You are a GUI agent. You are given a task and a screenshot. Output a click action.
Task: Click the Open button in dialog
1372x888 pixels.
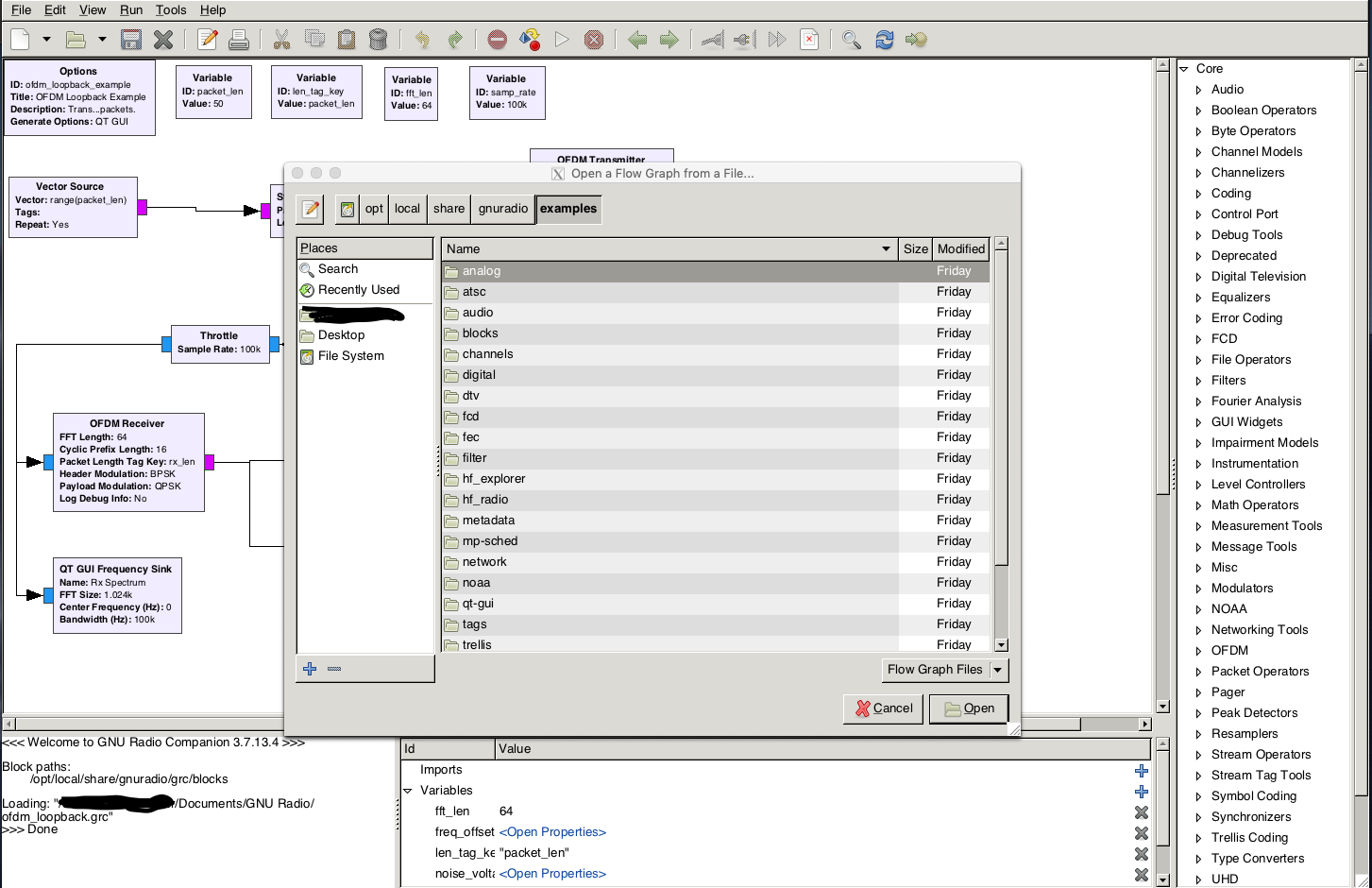point(969,709)
